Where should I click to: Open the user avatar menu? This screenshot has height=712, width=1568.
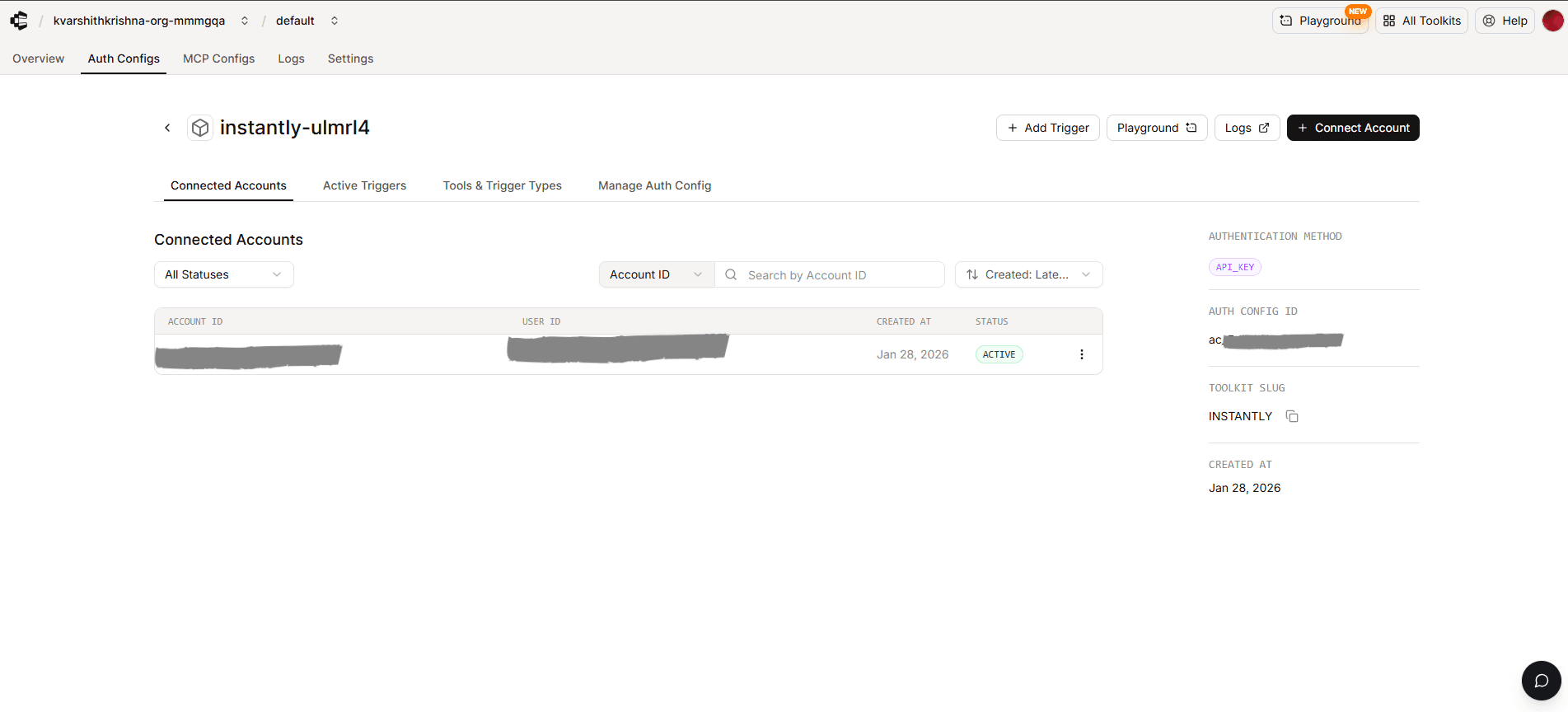click(x=1552, y=21)
